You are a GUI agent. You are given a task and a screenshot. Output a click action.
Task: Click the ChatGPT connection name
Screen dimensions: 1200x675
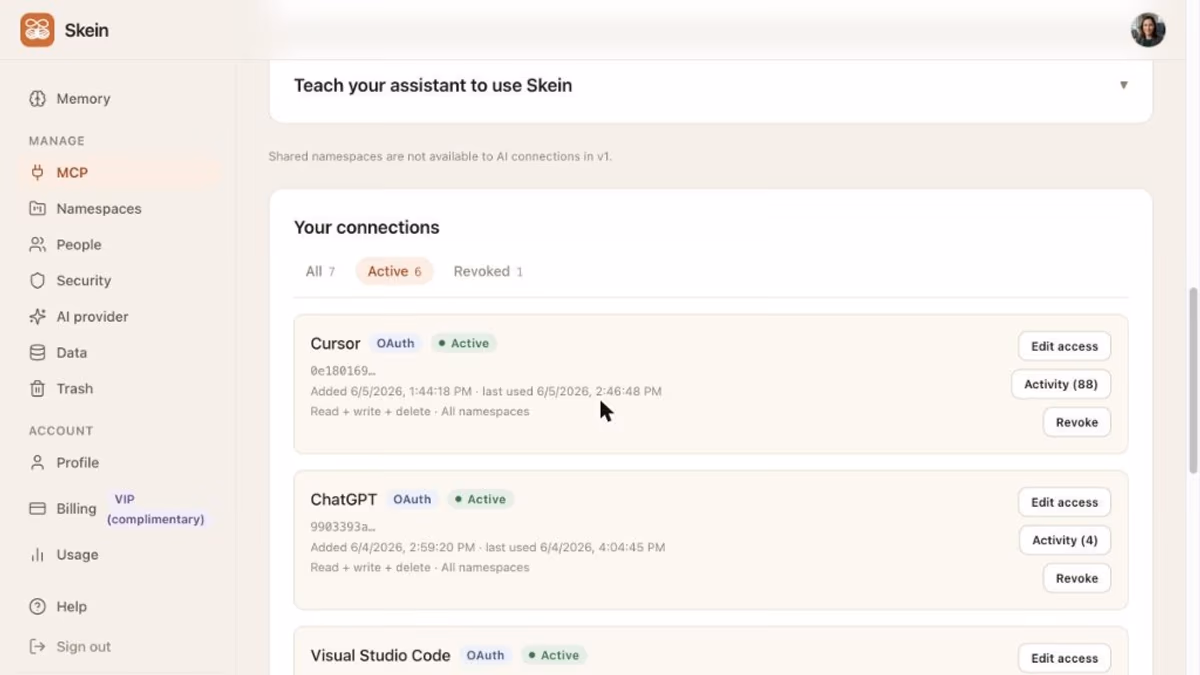click(344, 499)
